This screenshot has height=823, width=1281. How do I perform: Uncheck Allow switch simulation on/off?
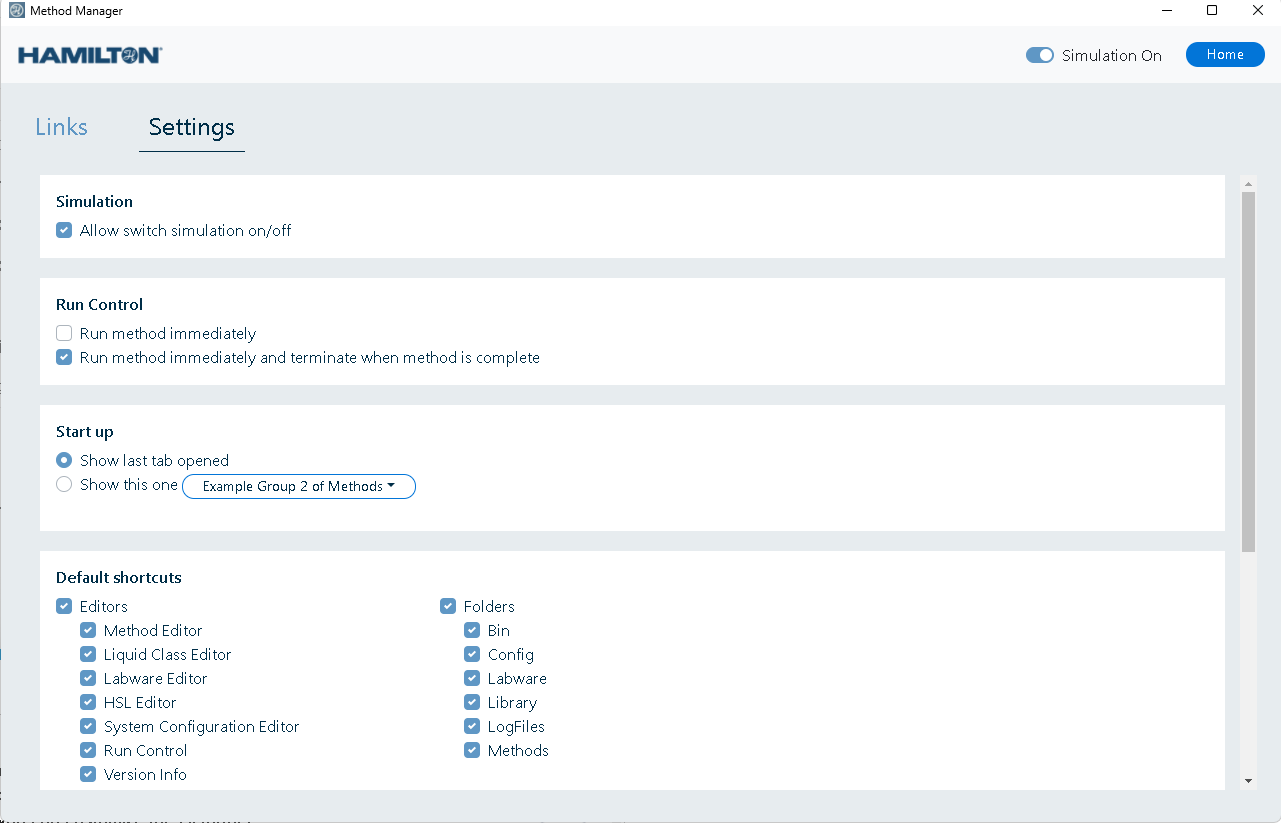coord(64,230)
